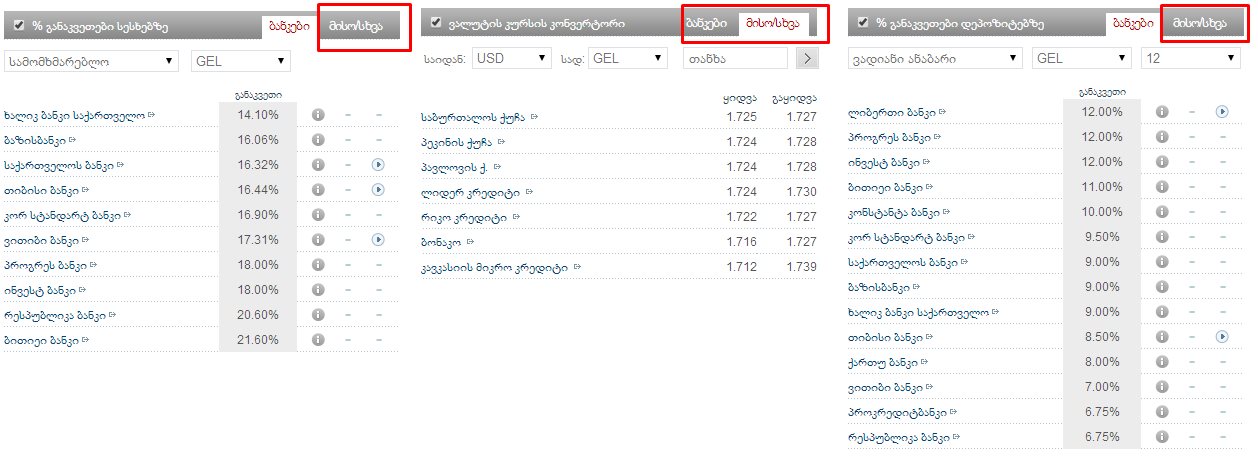1258x457 pixels.
Task: Select მისო/სხვა tab in loans panel
Action: [x=356, y=27]
